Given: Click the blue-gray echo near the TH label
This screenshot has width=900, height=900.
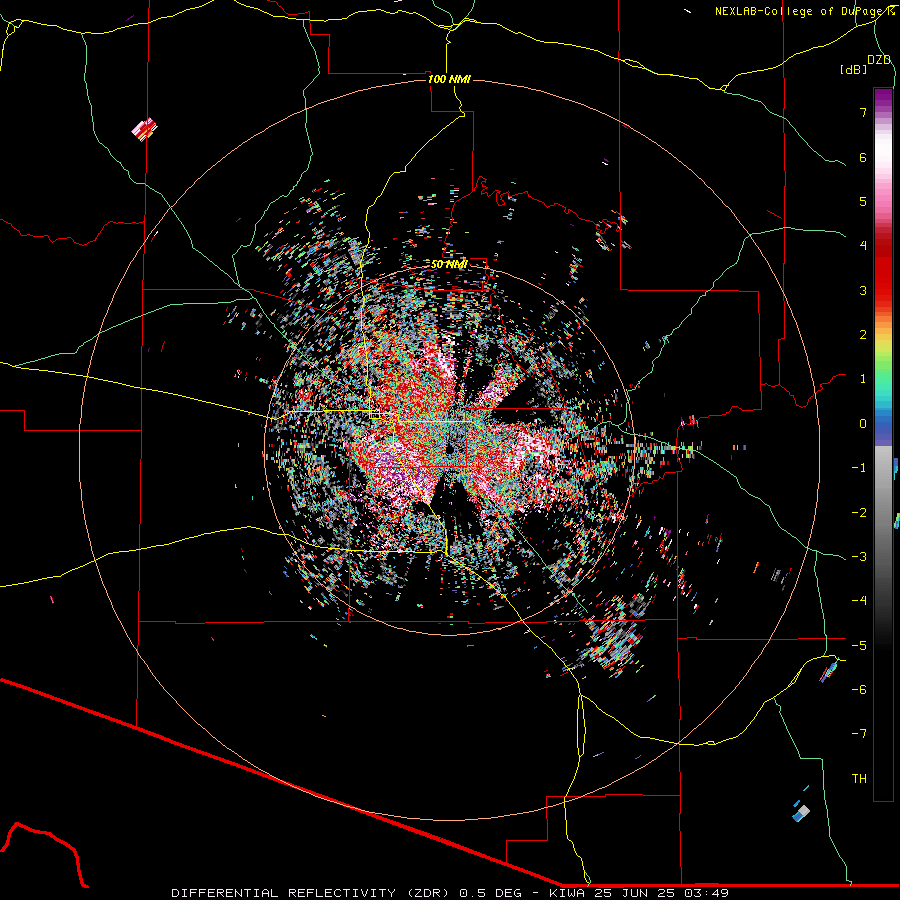Looking at the screenshot, I should 801,812.
